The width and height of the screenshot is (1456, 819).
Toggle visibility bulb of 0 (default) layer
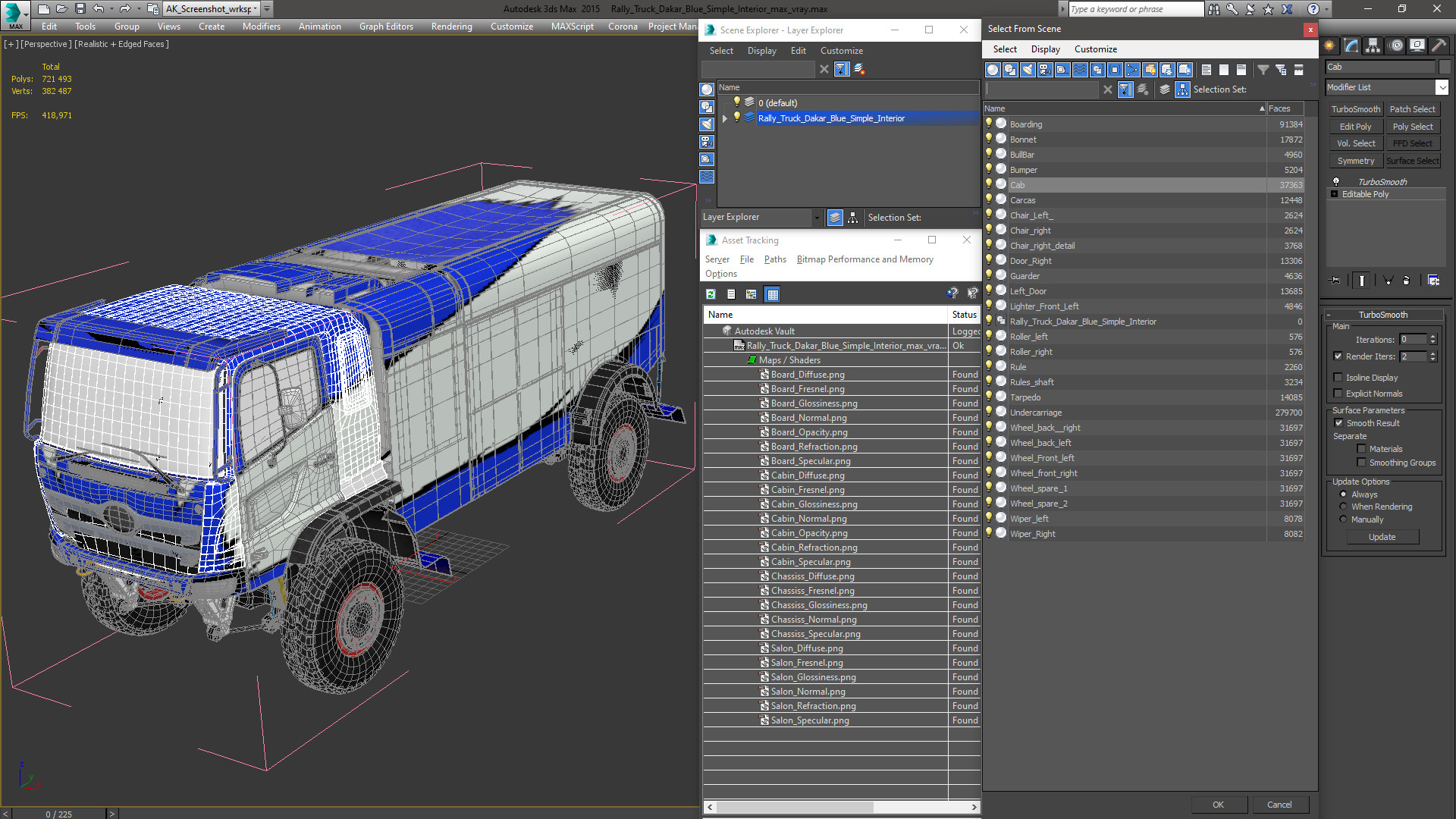pyautogui.click(x=736, y=102)
